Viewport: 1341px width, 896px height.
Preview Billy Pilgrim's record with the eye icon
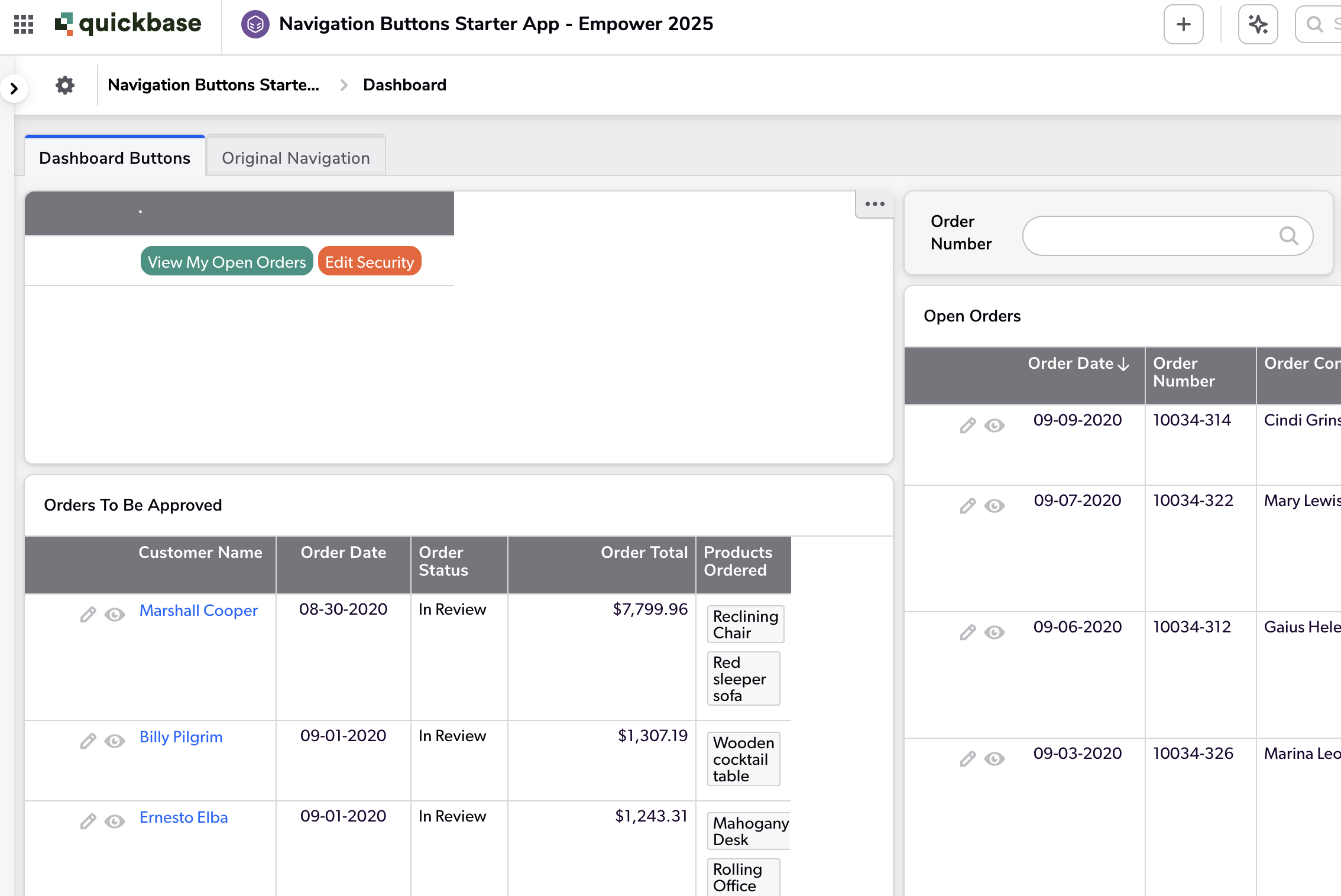pos(114,741)
